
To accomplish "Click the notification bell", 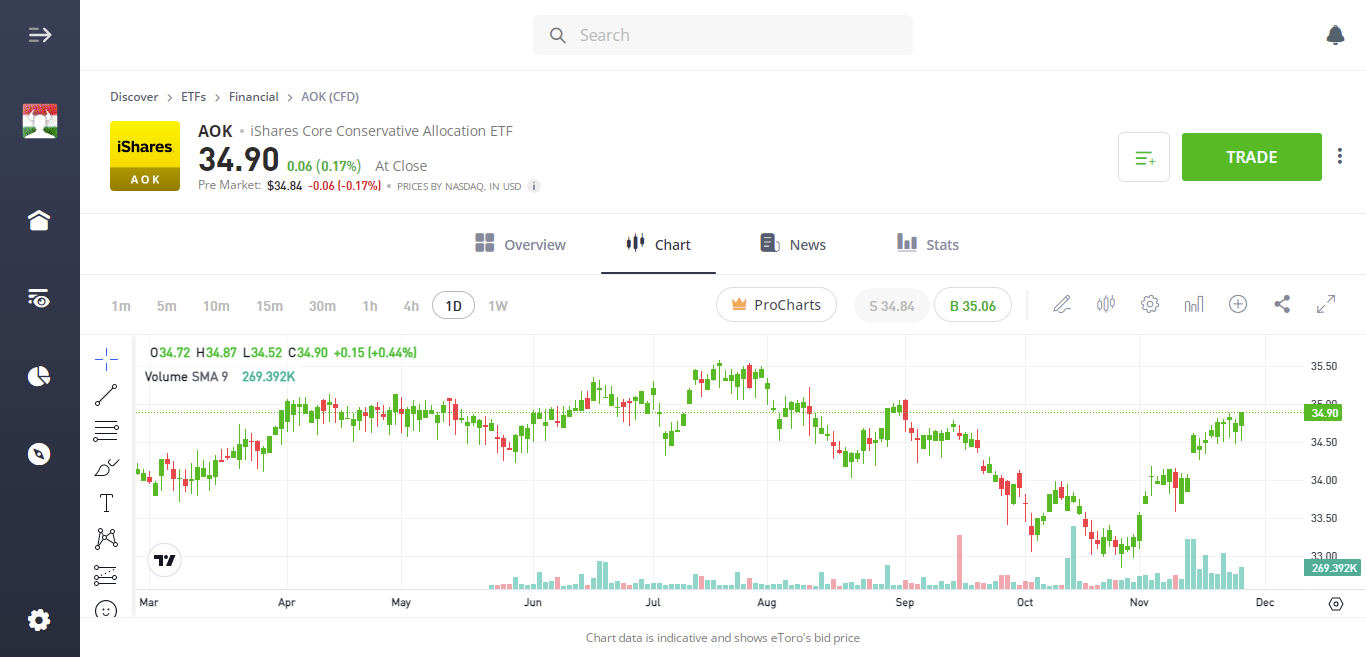I will (1335, 34).
